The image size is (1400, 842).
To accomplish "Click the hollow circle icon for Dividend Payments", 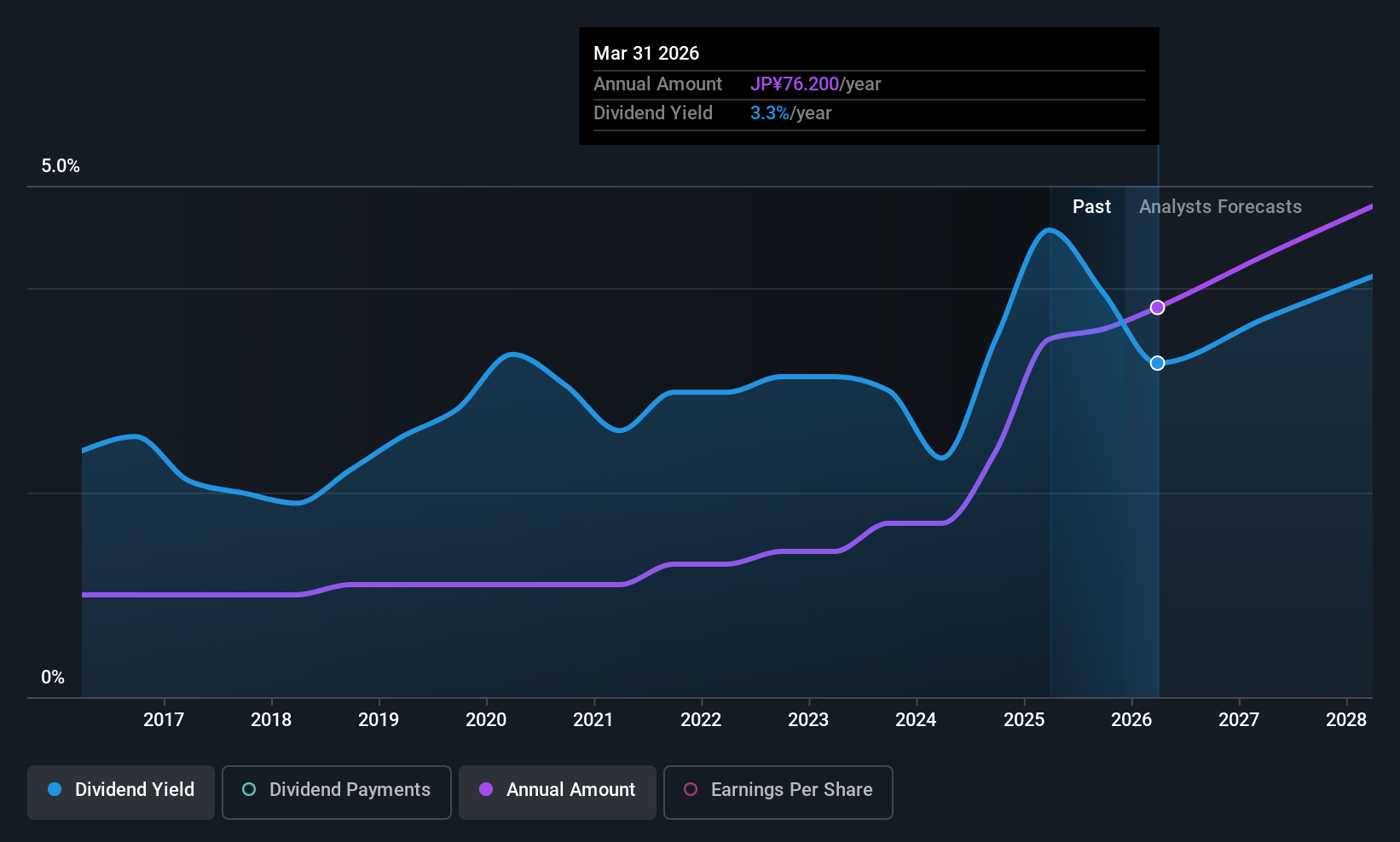I will [x=249, y=790].
